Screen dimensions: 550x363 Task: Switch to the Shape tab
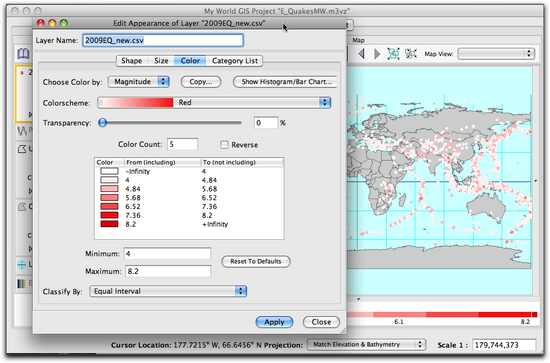point(132,61)
